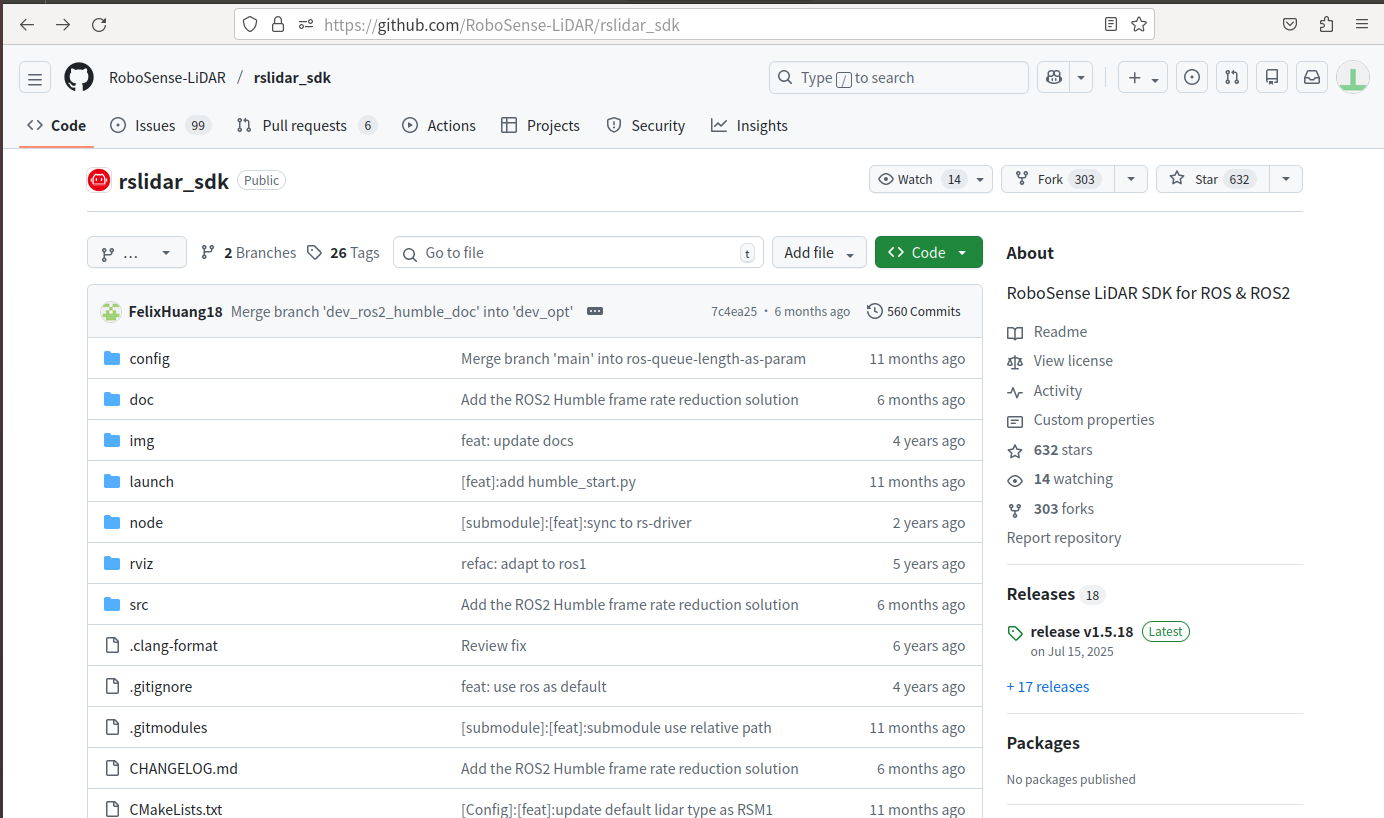Bookmark this page with the star icon
This screenshot has height=818, width=1384.
[1138, 25]
